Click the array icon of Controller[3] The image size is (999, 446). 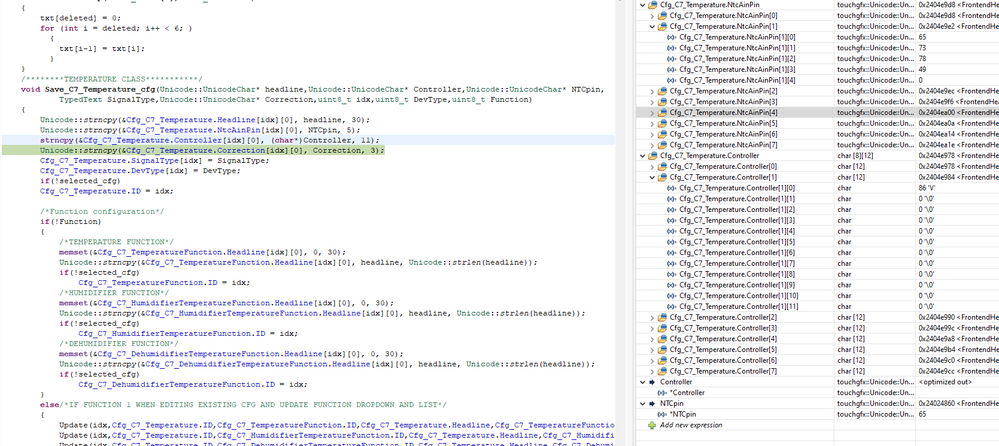point(663,328)
